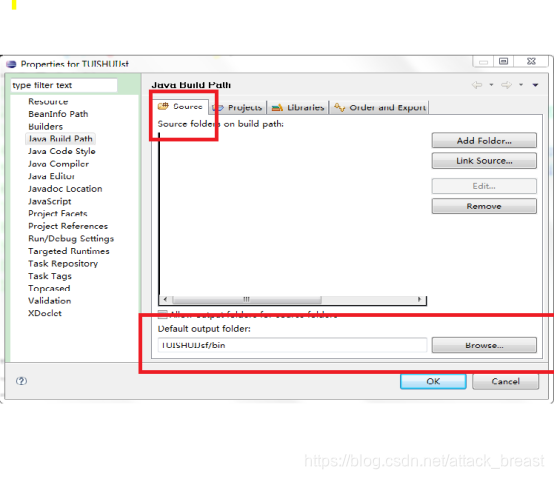Select Builders in the properties tree

(46, 126)
